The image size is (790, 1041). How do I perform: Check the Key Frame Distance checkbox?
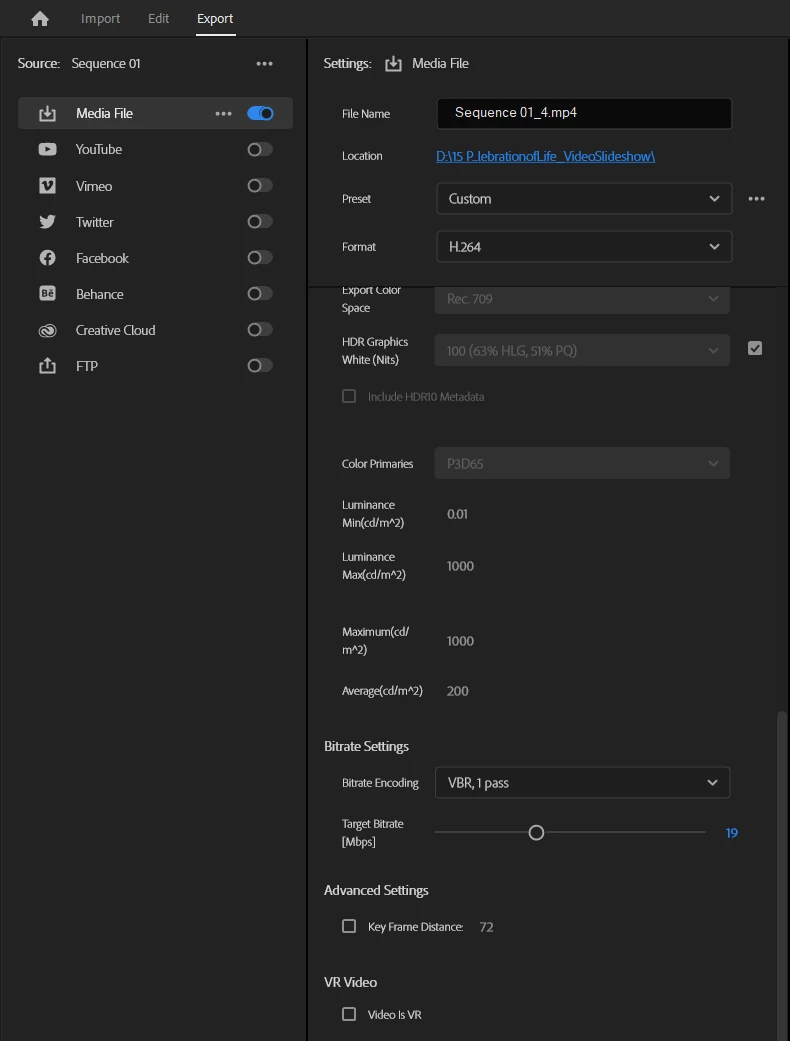[349, 926]
